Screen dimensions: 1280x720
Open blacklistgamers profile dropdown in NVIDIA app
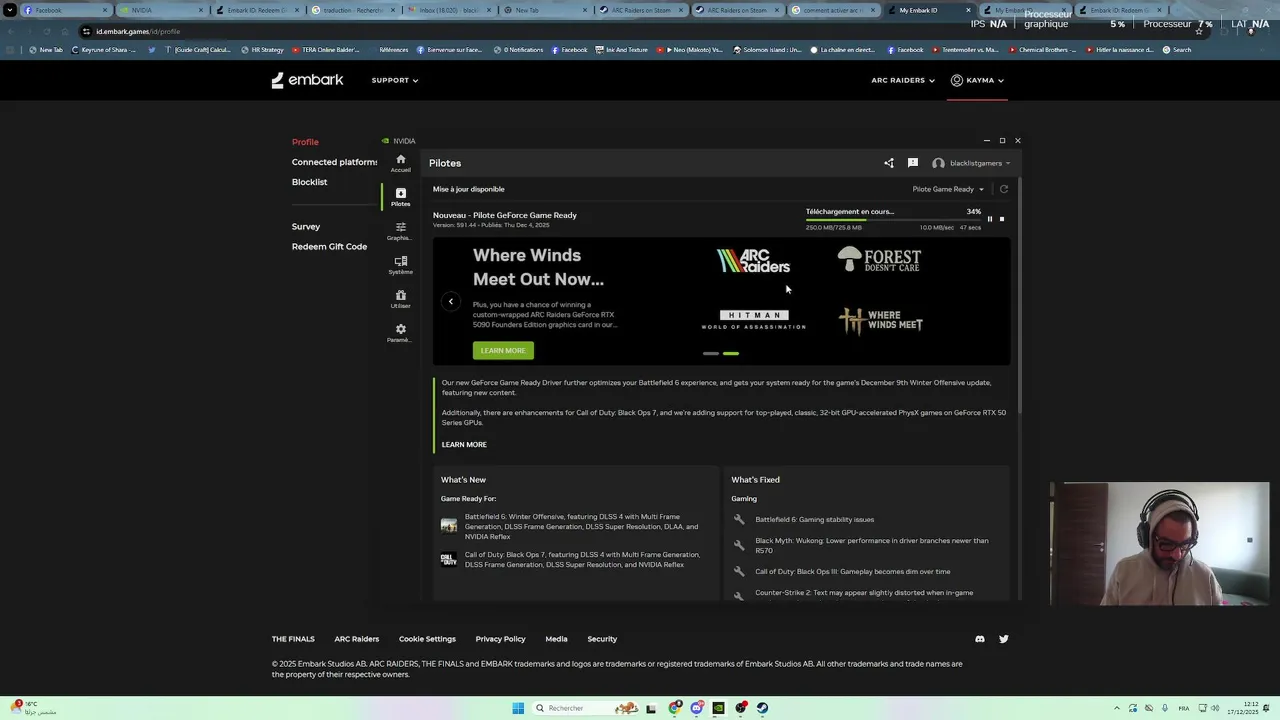971,163
